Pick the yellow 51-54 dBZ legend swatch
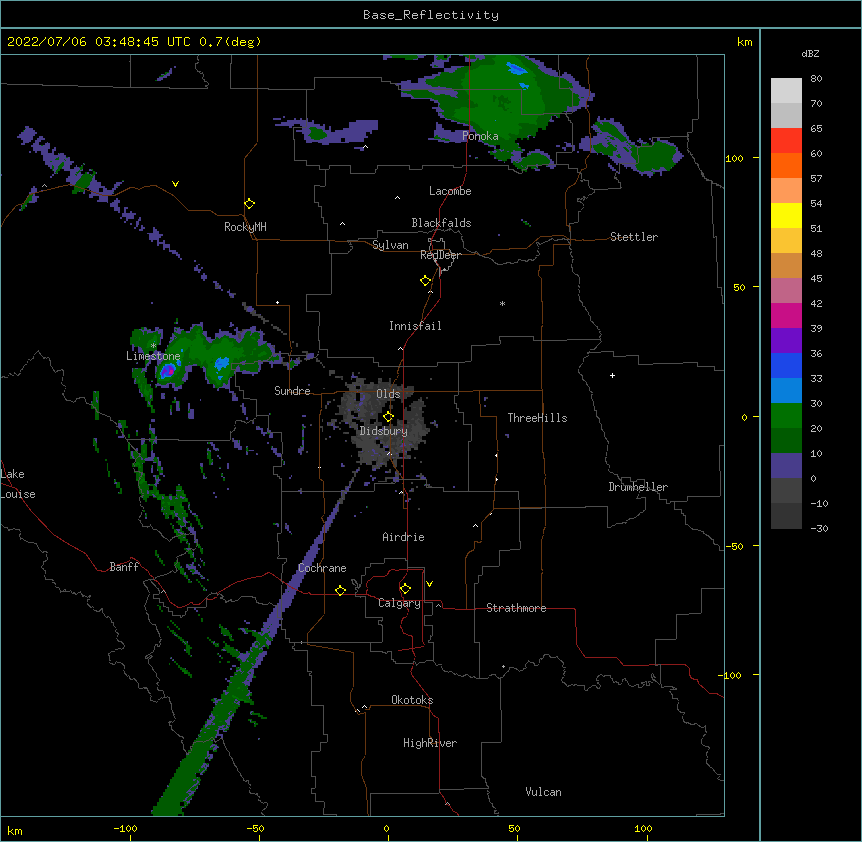The height and width of the screenshot is (842, 862). (x=786, y=215)
